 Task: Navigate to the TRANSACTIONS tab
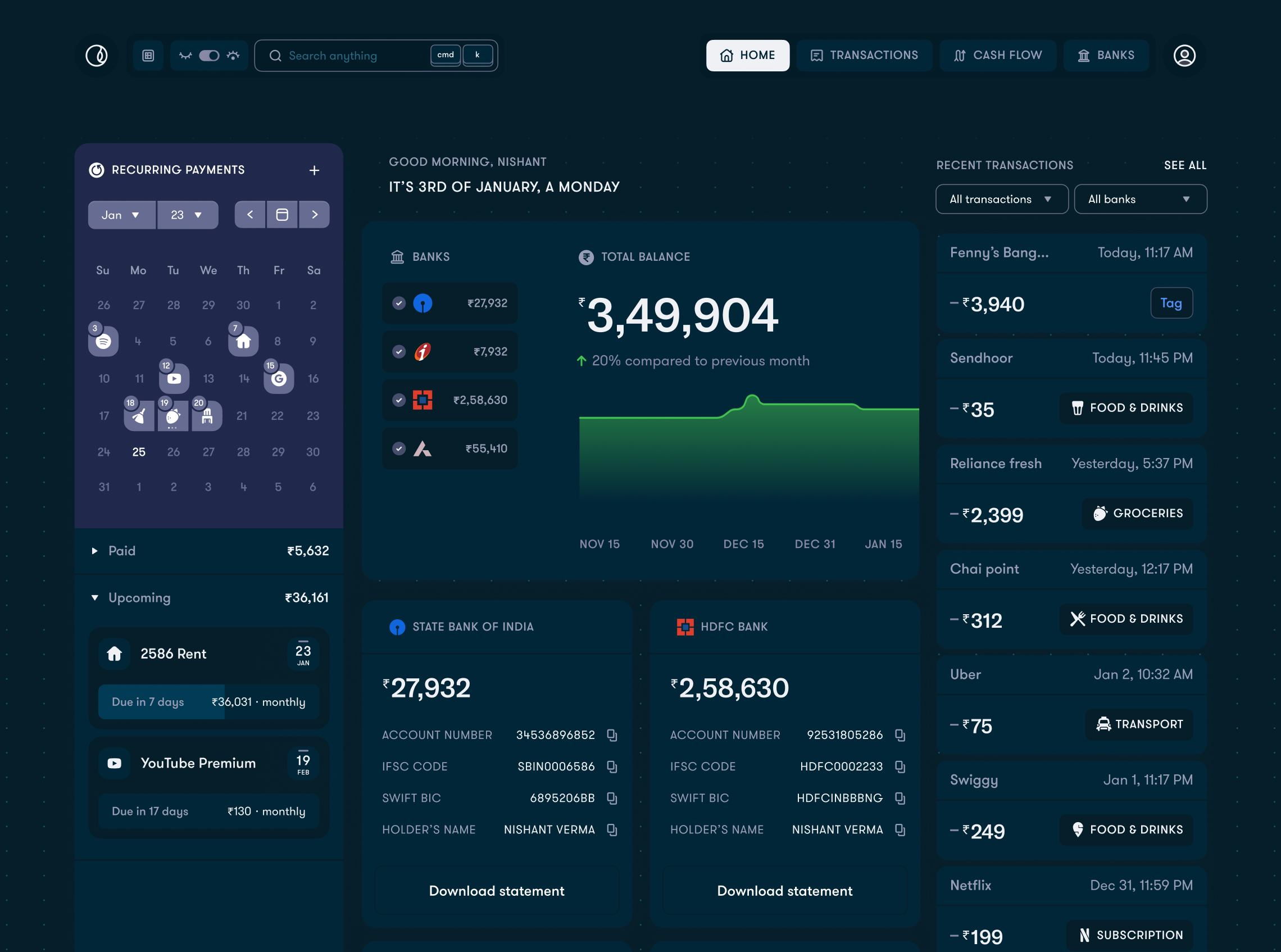pos(864,55)
